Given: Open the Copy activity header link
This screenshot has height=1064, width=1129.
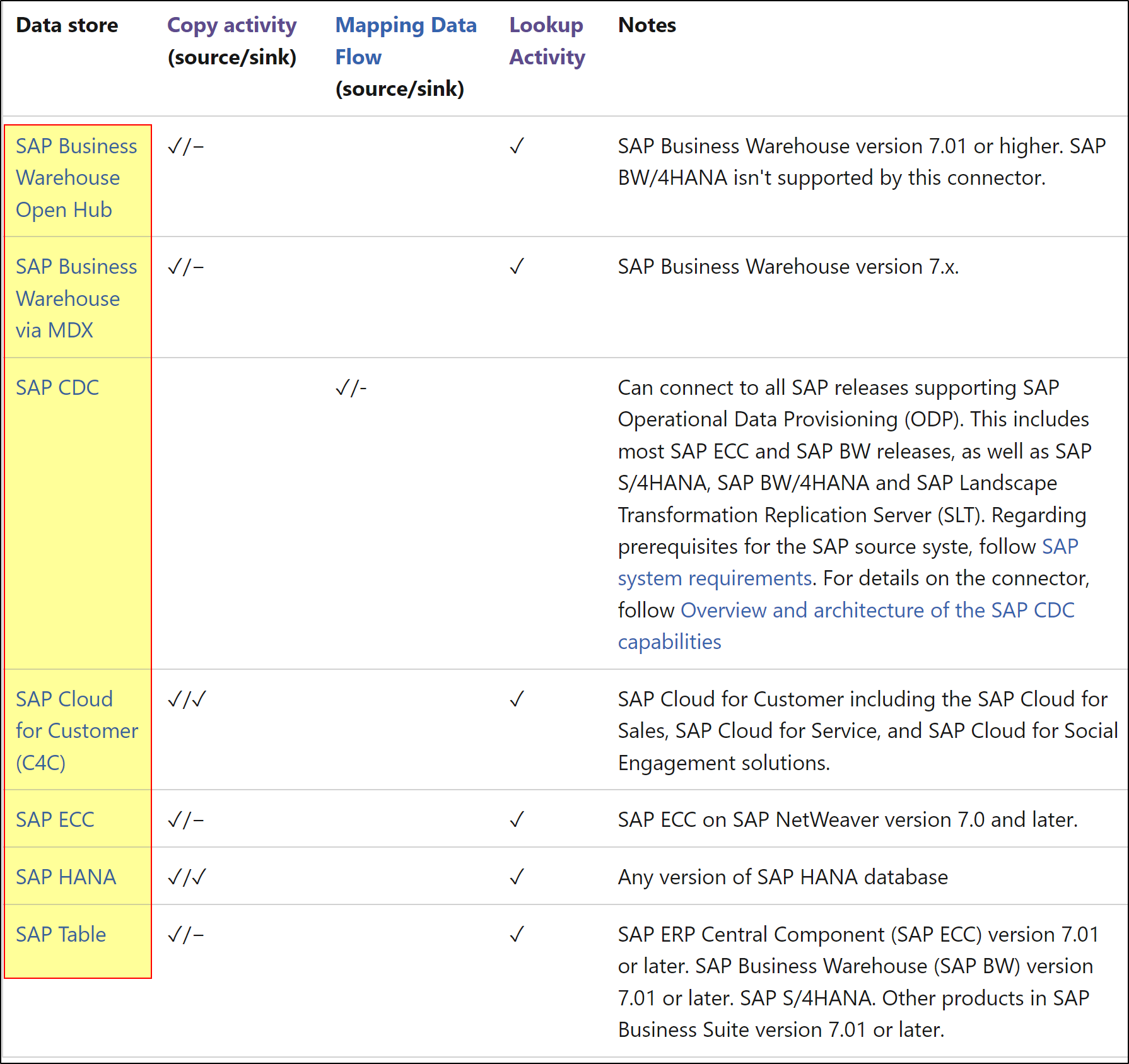Looking at the screenshot, I should pyautogui.click(x=231, y=25).
